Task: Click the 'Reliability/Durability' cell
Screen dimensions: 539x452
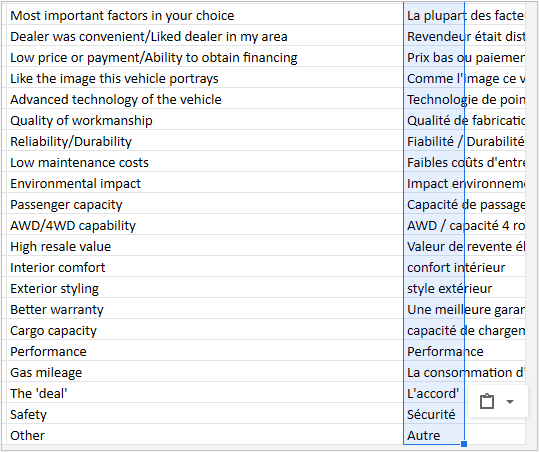Action: click(x=205, y=141)
